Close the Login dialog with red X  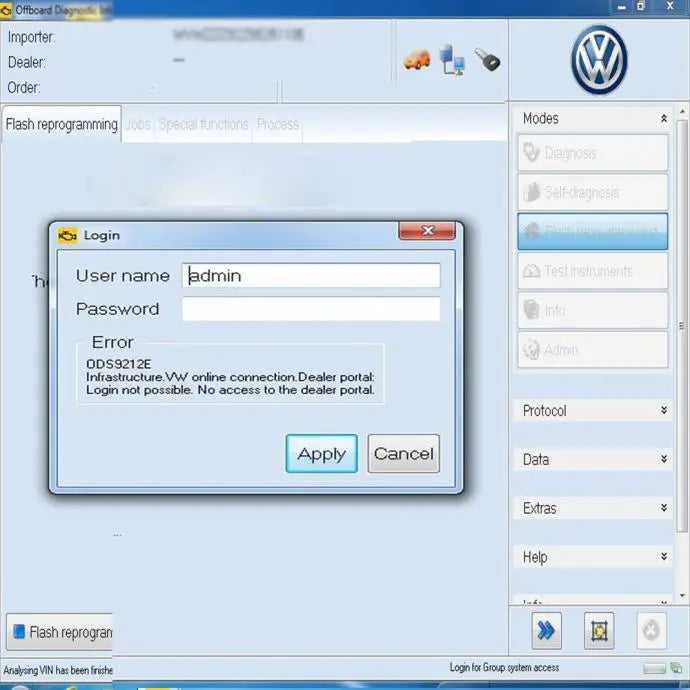coord(427,231)
